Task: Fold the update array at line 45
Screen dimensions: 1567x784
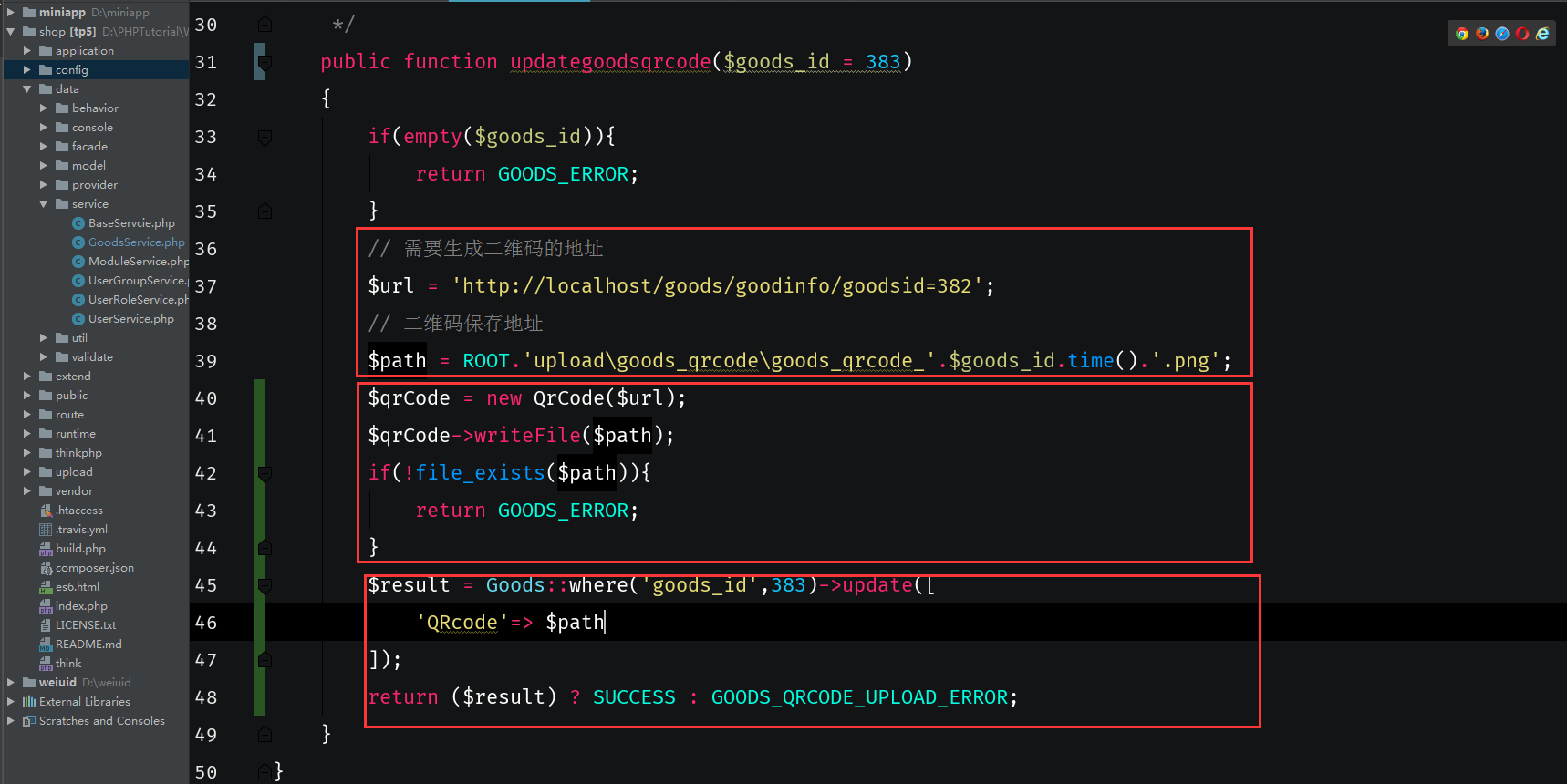Action: click(x=265, y=585)
